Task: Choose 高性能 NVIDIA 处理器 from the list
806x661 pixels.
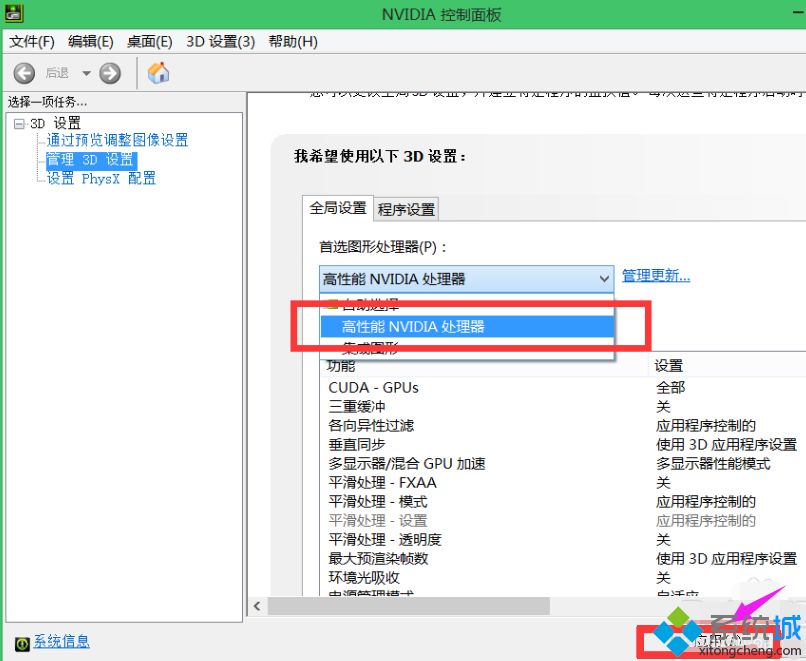Action: [467, 326]
